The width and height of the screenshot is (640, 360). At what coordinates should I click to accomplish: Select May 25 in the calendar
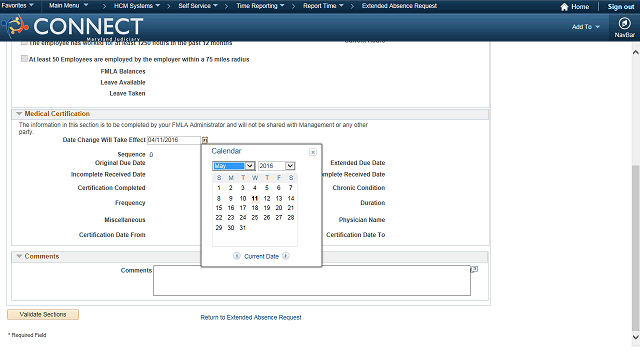tap(255, 218)
